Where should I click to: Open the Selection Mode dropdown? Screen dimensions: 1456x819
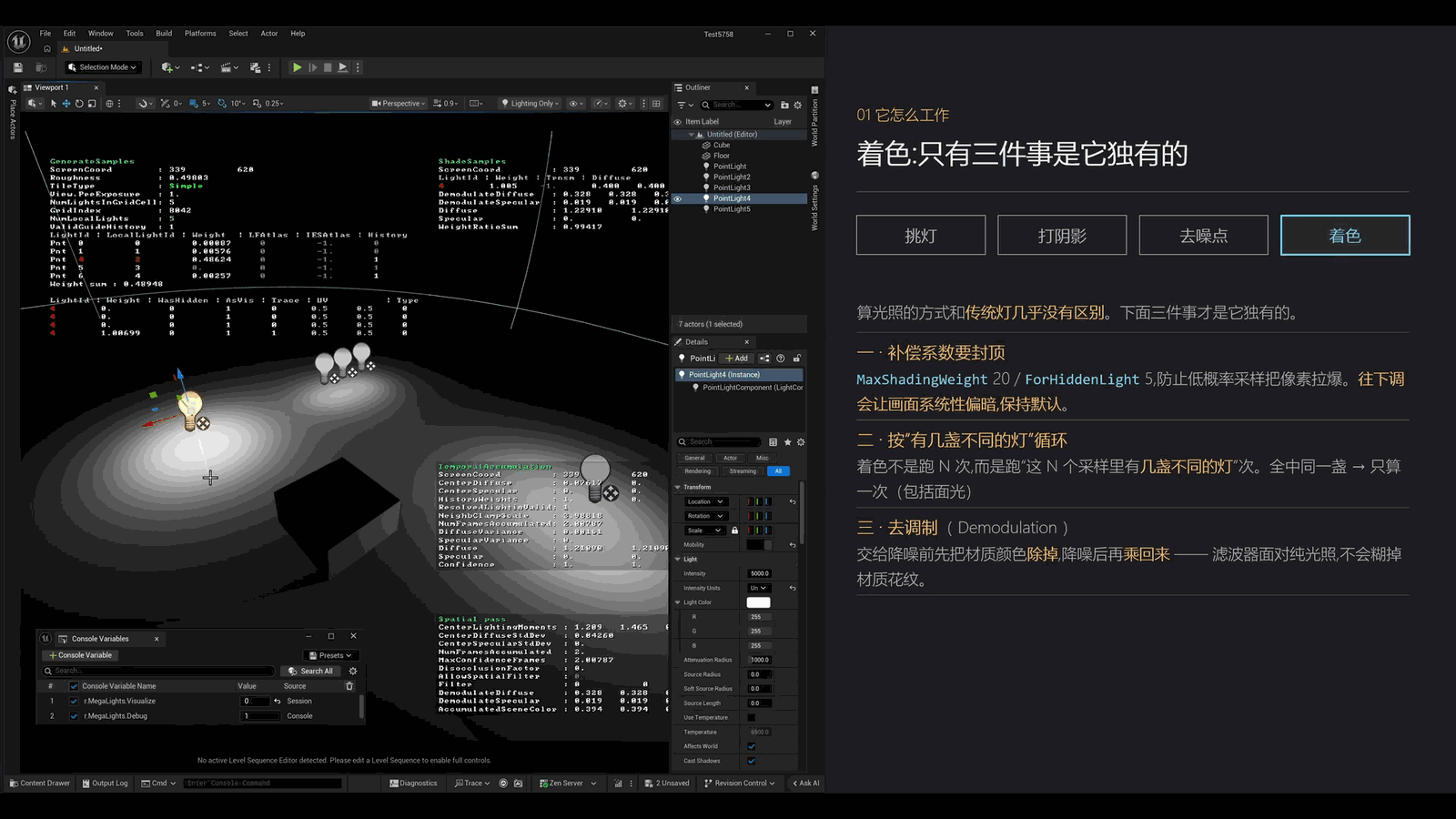coord(103,67)
